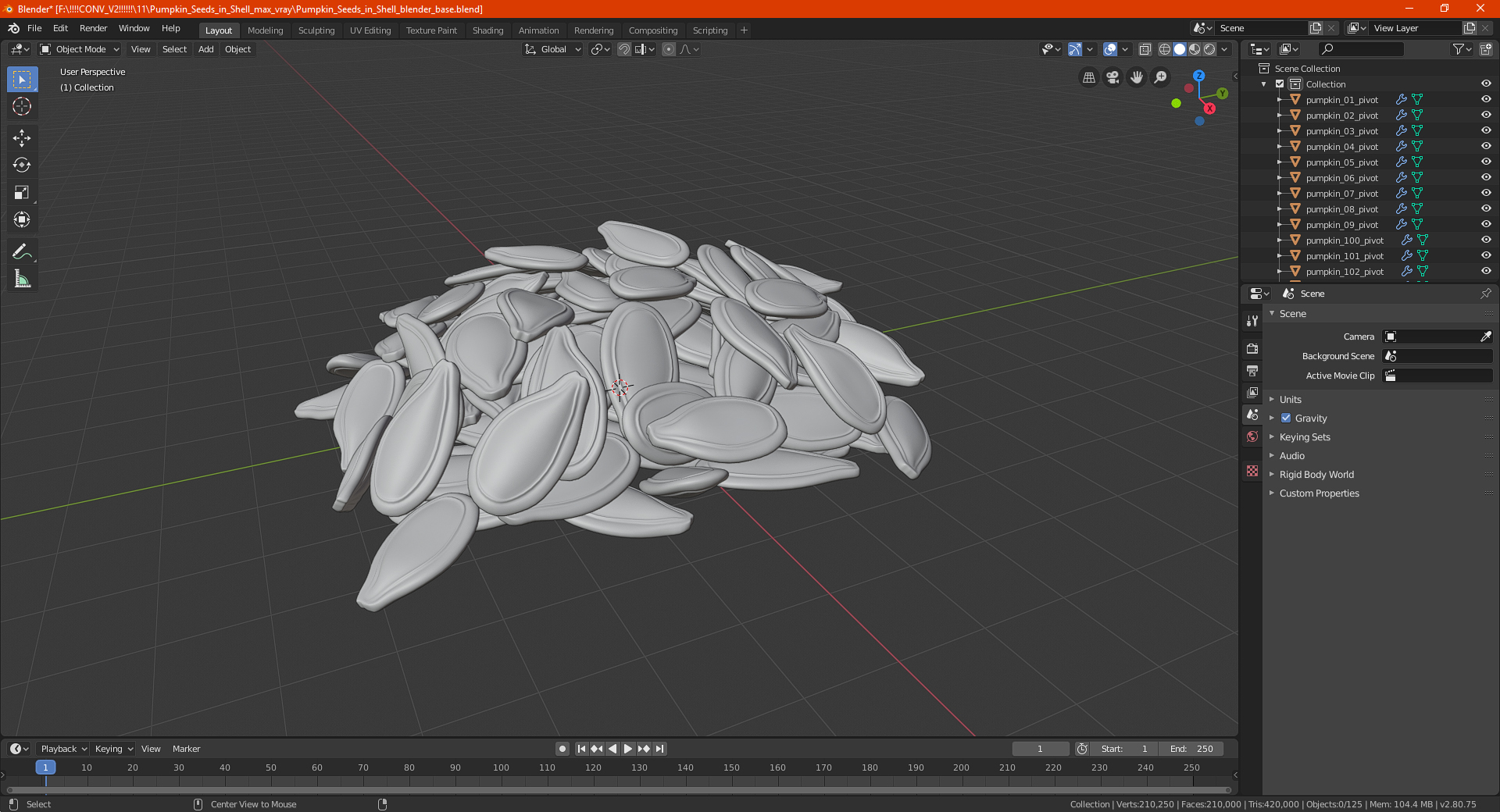Open the File menu
This screenshot has height=812, width=1500.
coord(34,28)
